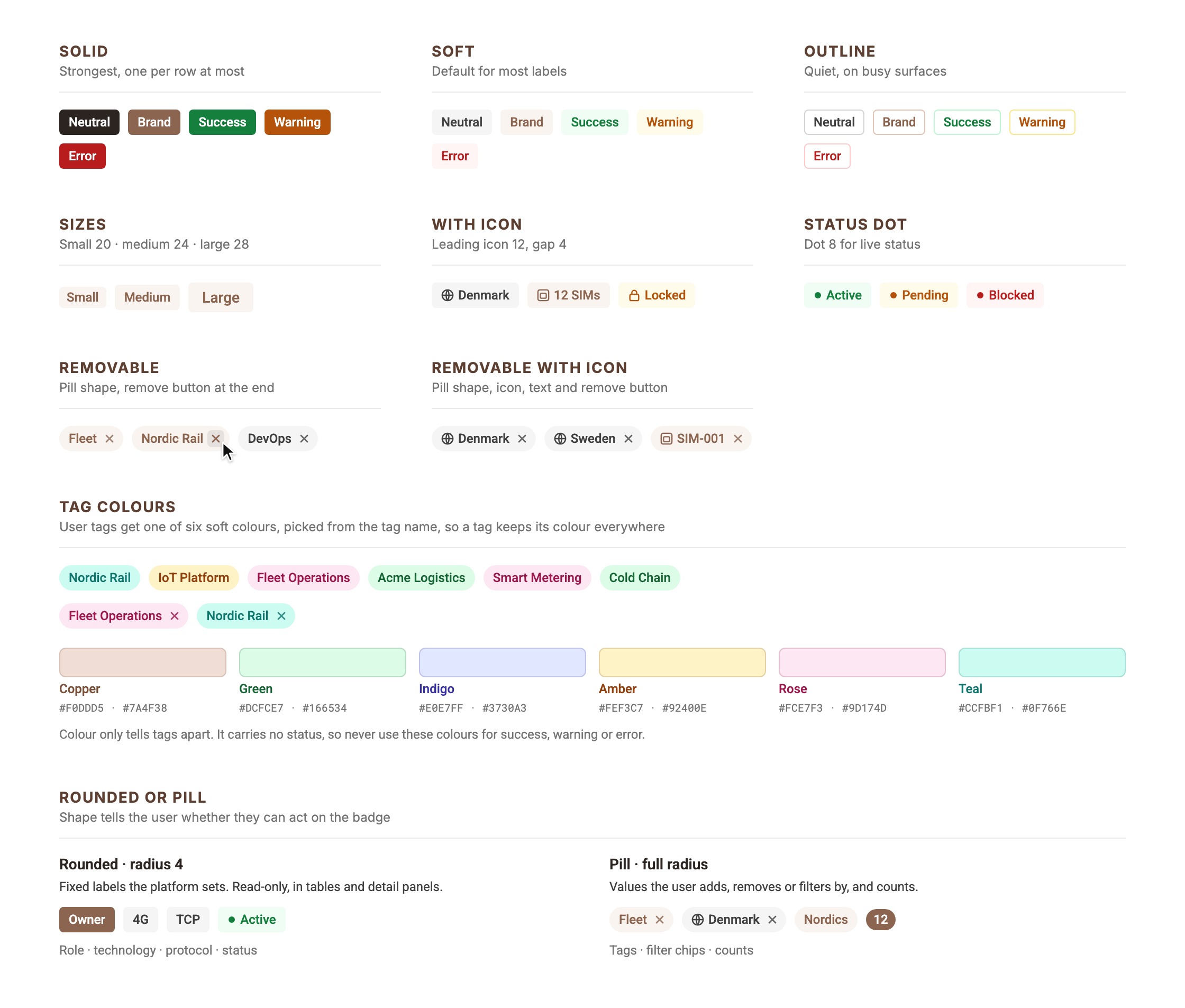
Task: Click the 12 count pill
Action: 880,919
